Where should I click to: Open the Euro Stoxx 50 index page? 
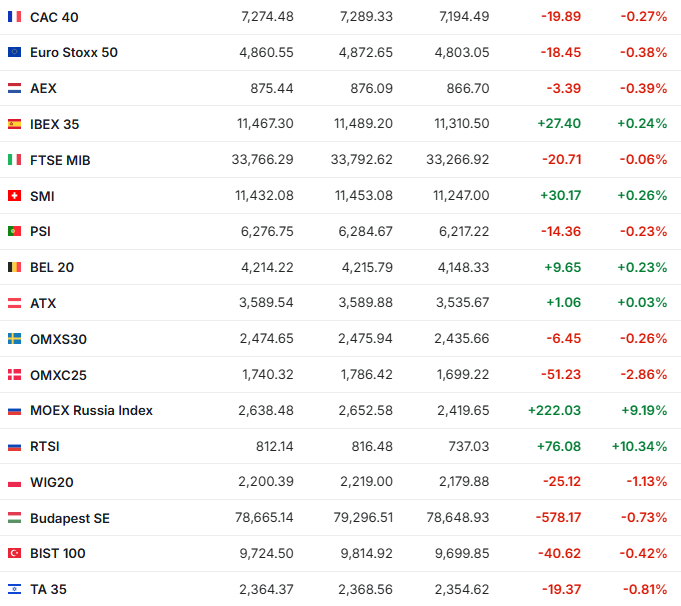pos(74,52)
